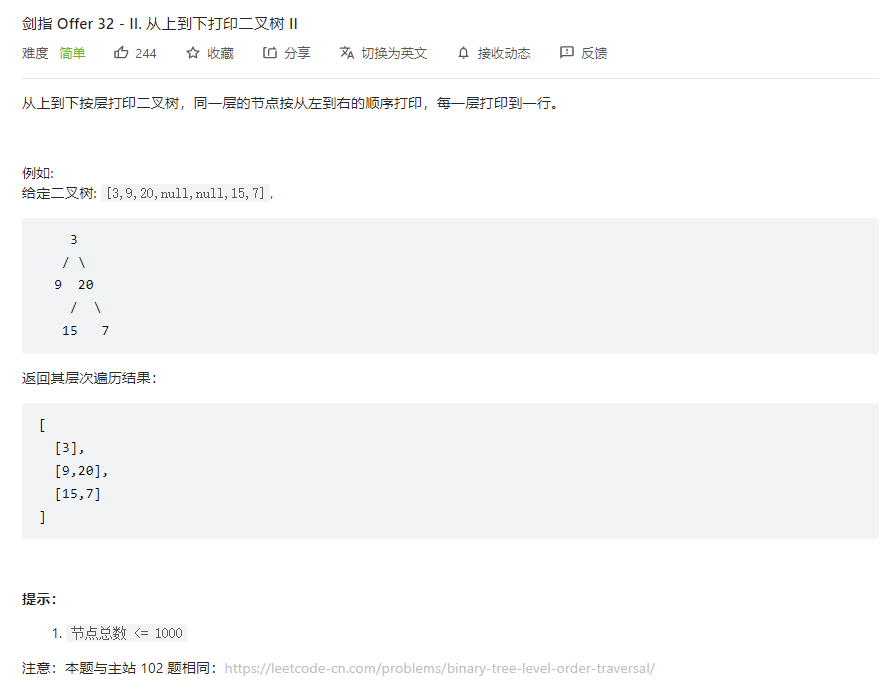Click the problem title 剑指 Offer 32 - II
Screen dimensions: 895x698
(x=160, y=24)
